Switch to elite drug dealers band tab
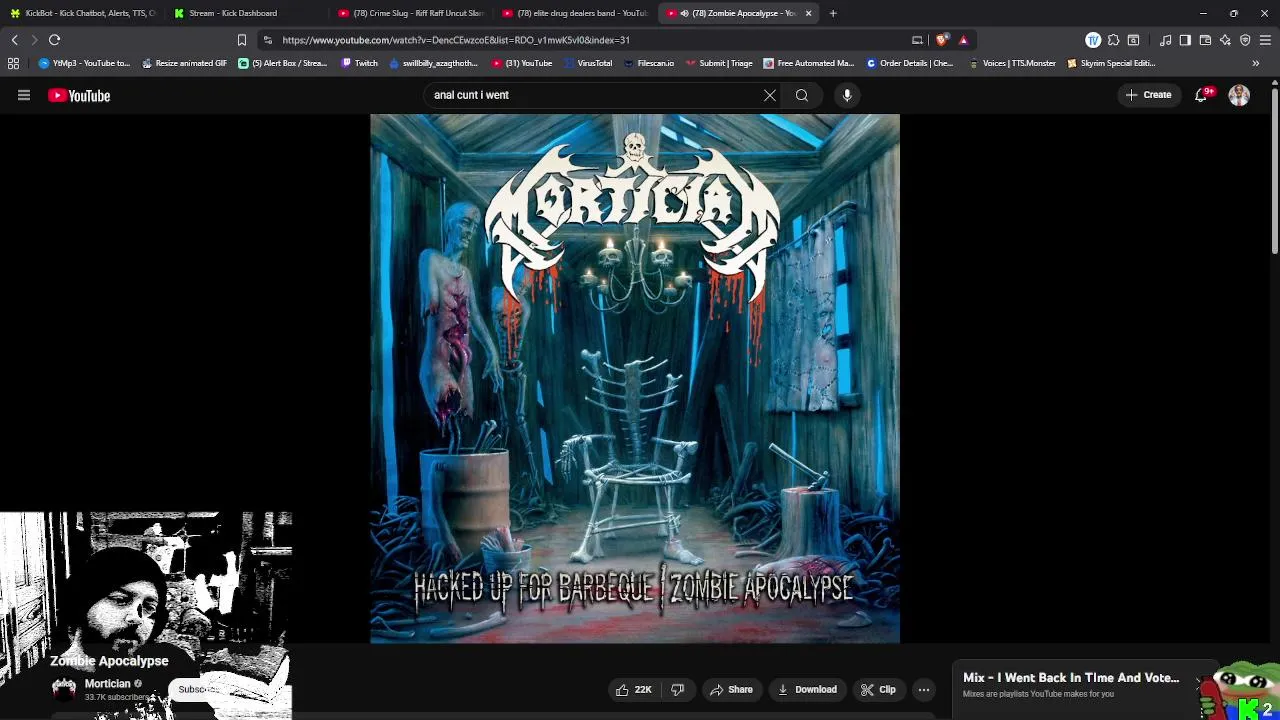The width and height of the screenshot is (1280, 720). (x=574, y=13)
